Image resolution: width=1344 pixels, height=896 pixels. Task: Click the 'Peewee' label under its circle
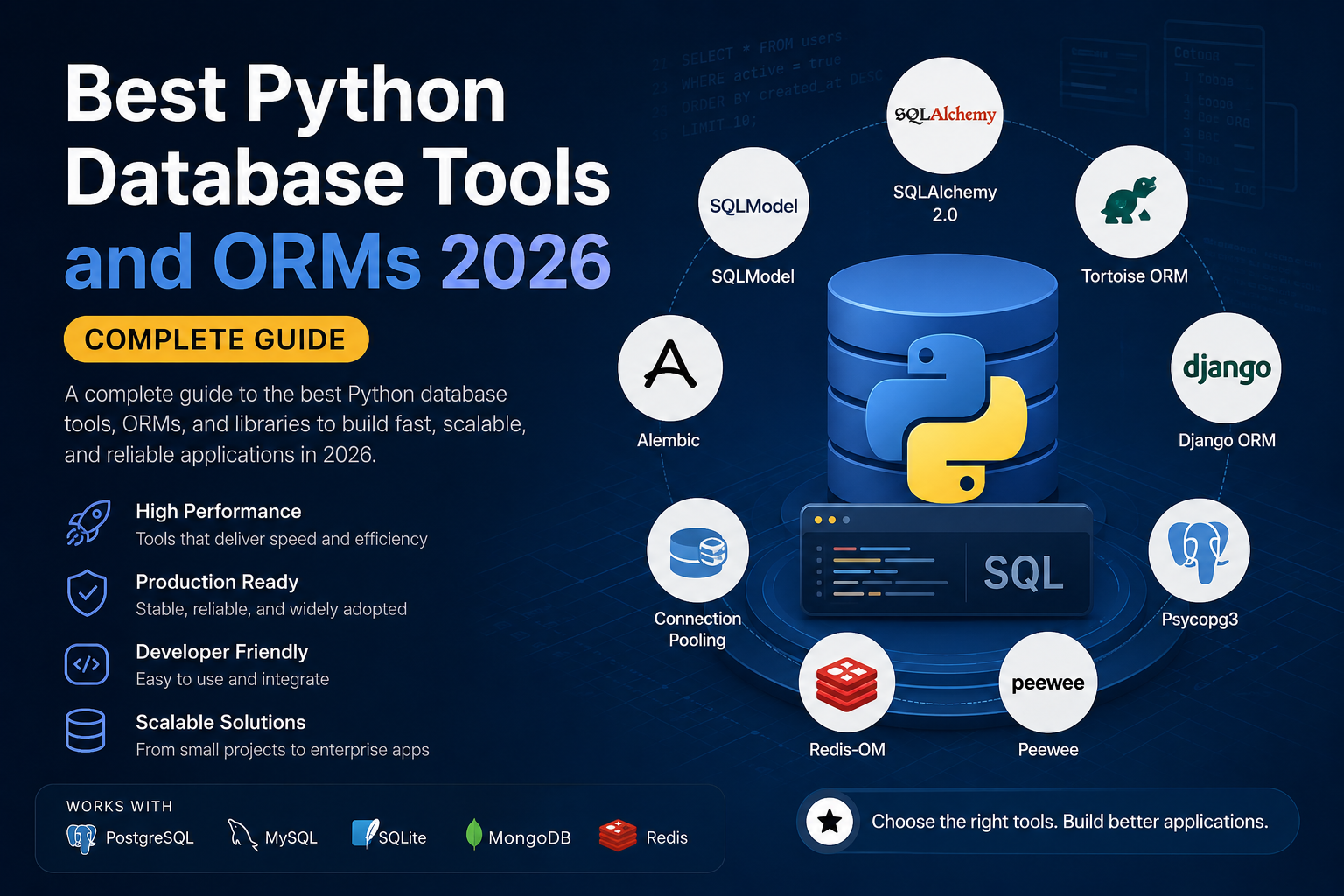[1048, 750]
